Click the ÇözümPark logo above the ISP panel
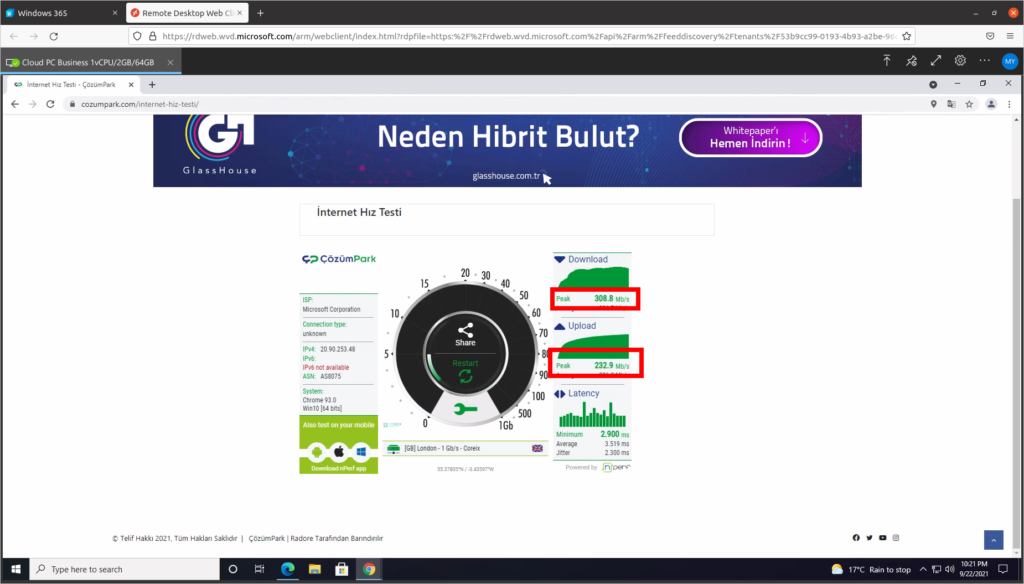 pyautogui.click(x=339, y=259)
